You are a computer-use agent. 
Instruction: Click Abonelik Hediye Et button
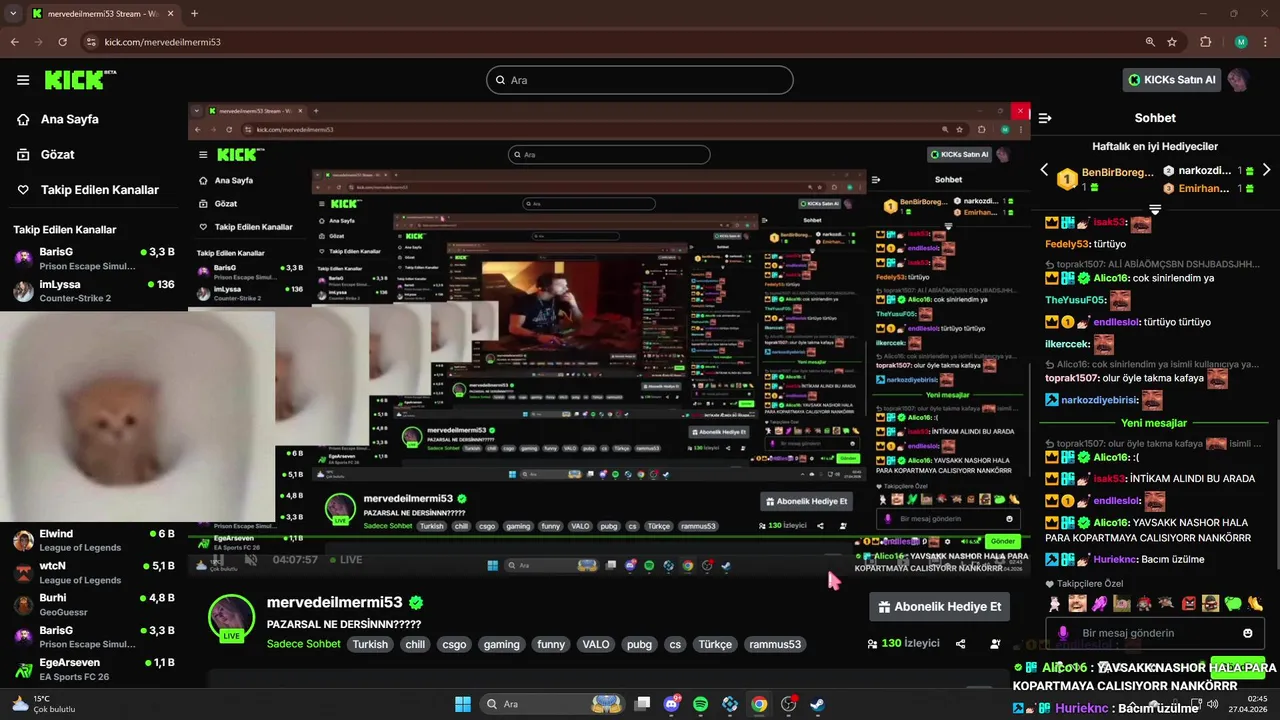tap(939, 606)
